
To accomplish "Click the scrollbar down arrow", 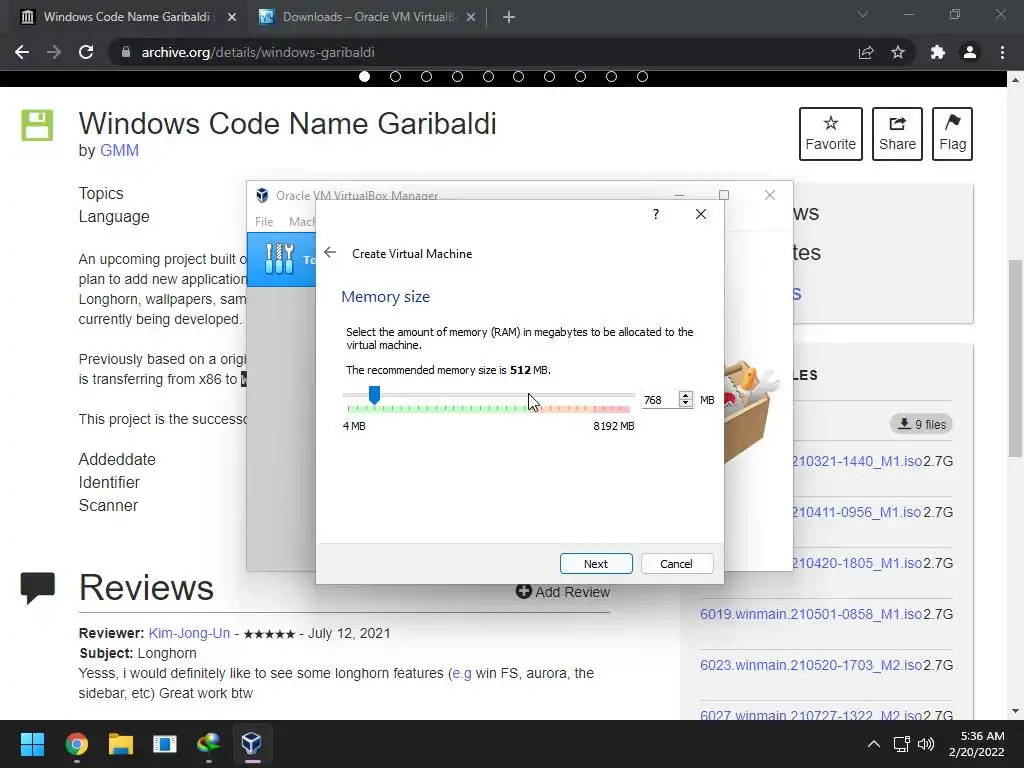I will click(x=1015, y=711).
